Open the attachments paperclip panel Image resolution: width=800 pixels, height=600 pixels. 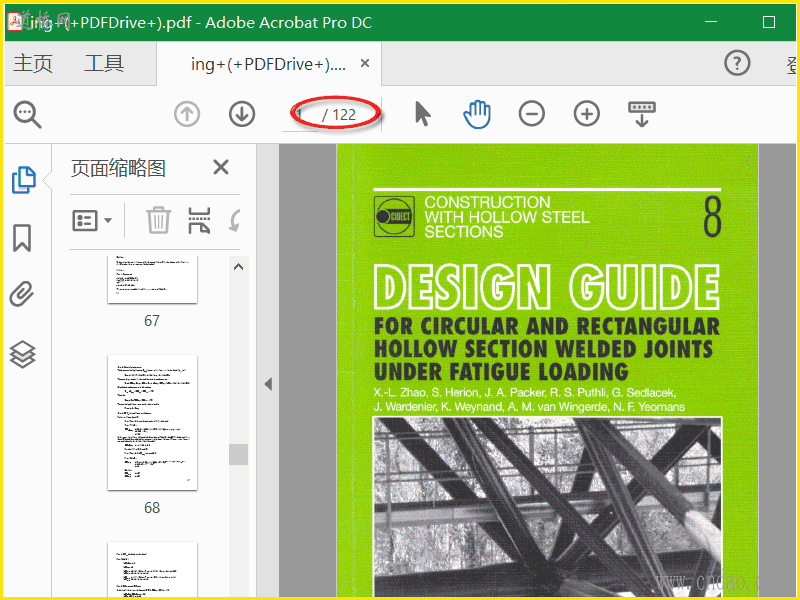coord(22,294)
